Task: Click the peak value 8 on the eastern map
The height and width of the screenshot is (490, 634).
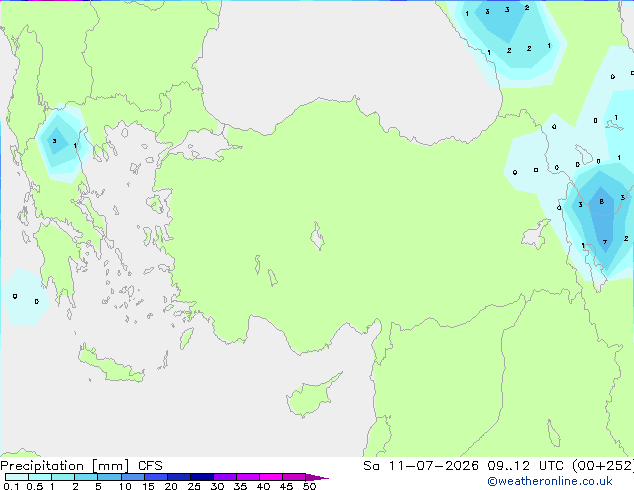Action: click(x=602, y=202)
